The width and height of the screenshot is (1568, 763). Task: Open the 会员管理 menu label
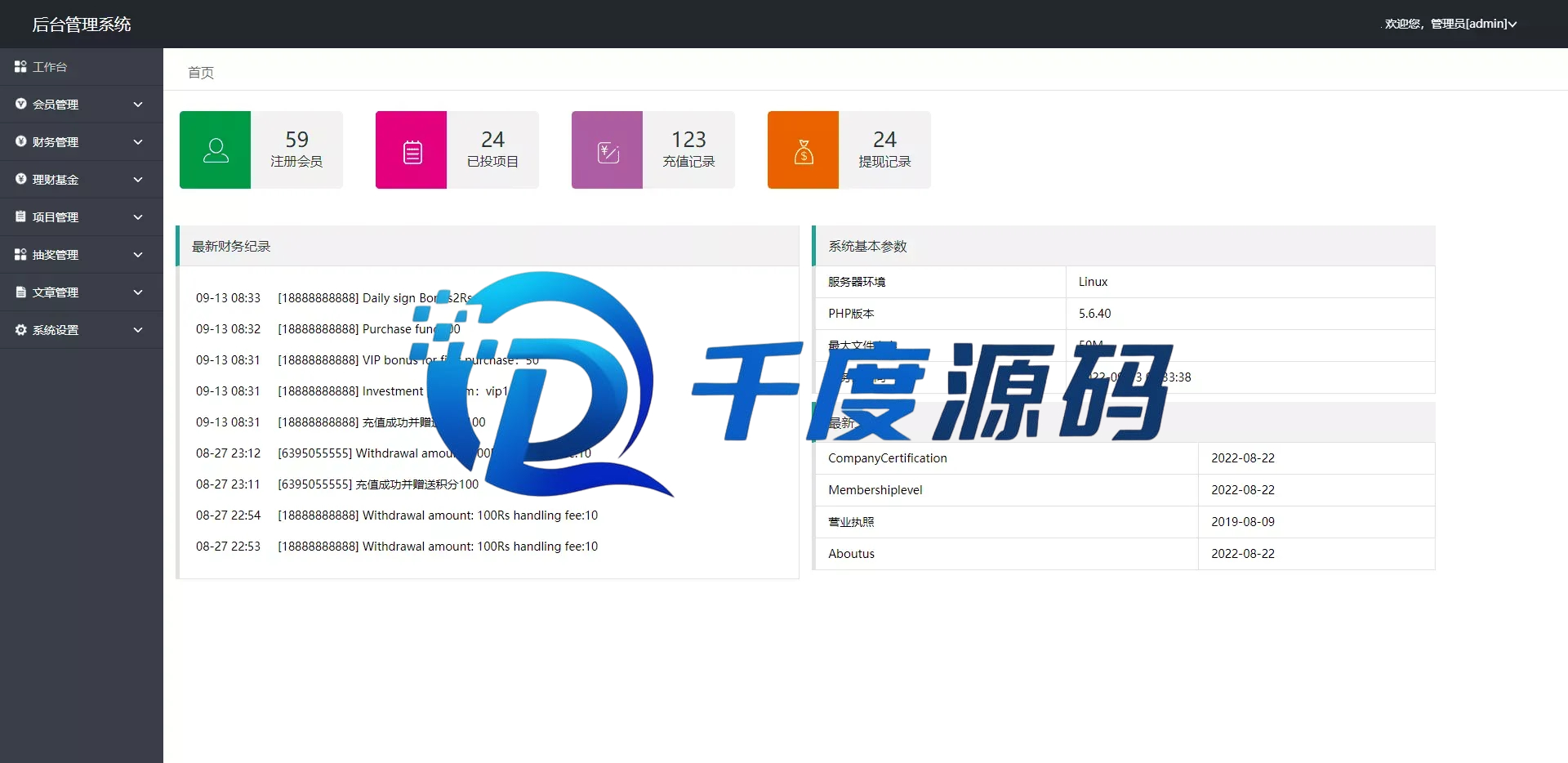click(56, 105)
